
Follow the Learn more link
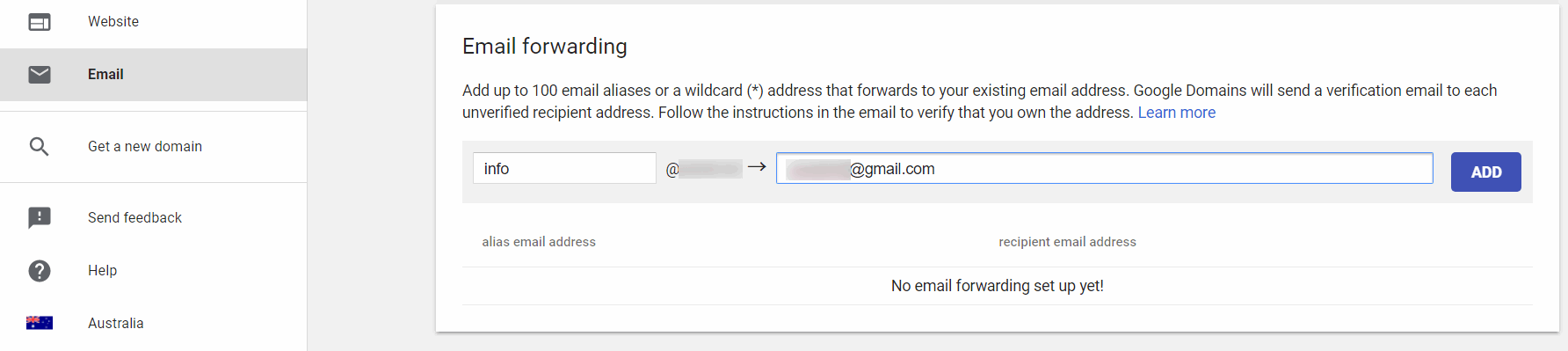(x=1176, y=113)
